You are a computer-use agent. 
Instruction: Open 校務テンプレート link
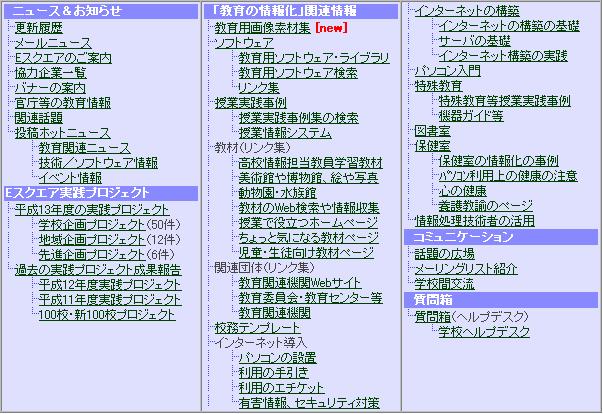(x=257, y=327)
